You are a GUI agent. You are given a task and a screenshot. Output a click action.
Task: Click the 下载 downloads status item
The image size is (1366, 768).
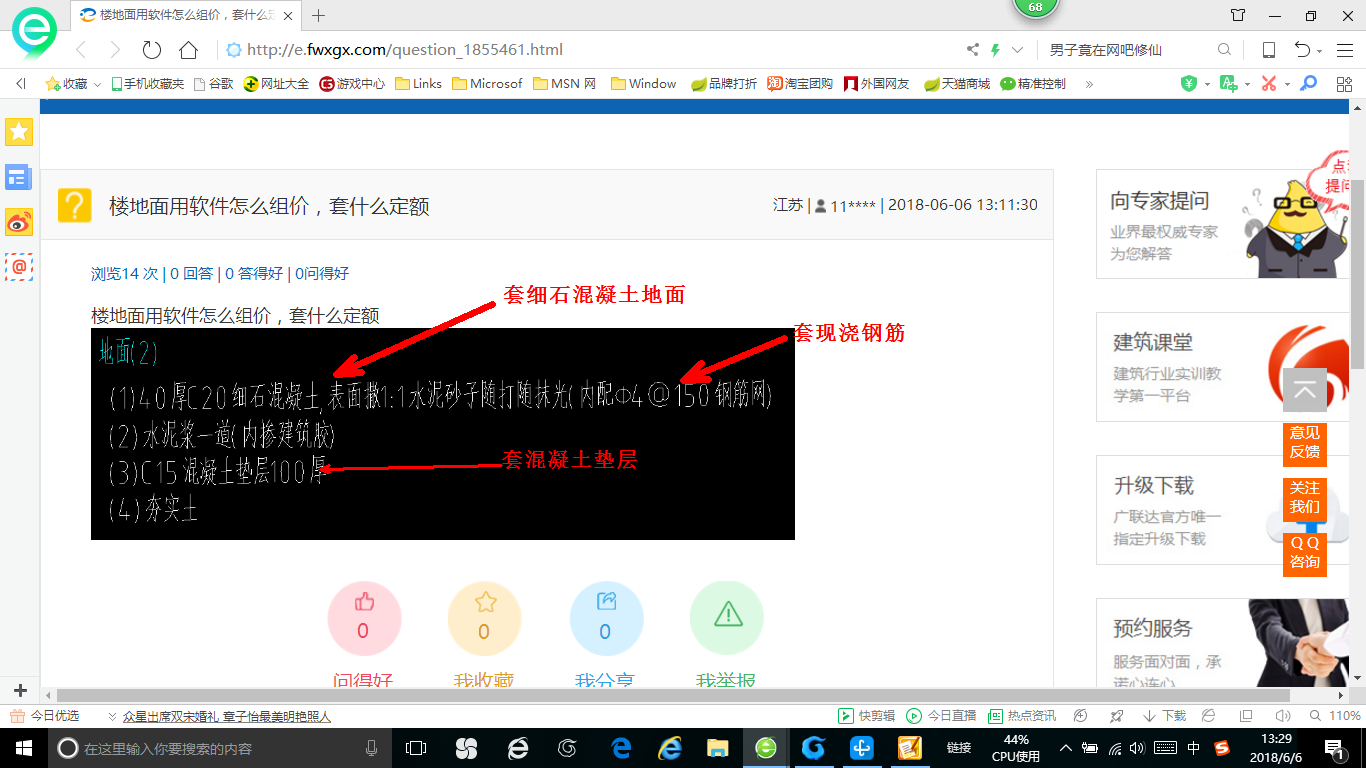pyautogui.click(x=1164, y=716)
